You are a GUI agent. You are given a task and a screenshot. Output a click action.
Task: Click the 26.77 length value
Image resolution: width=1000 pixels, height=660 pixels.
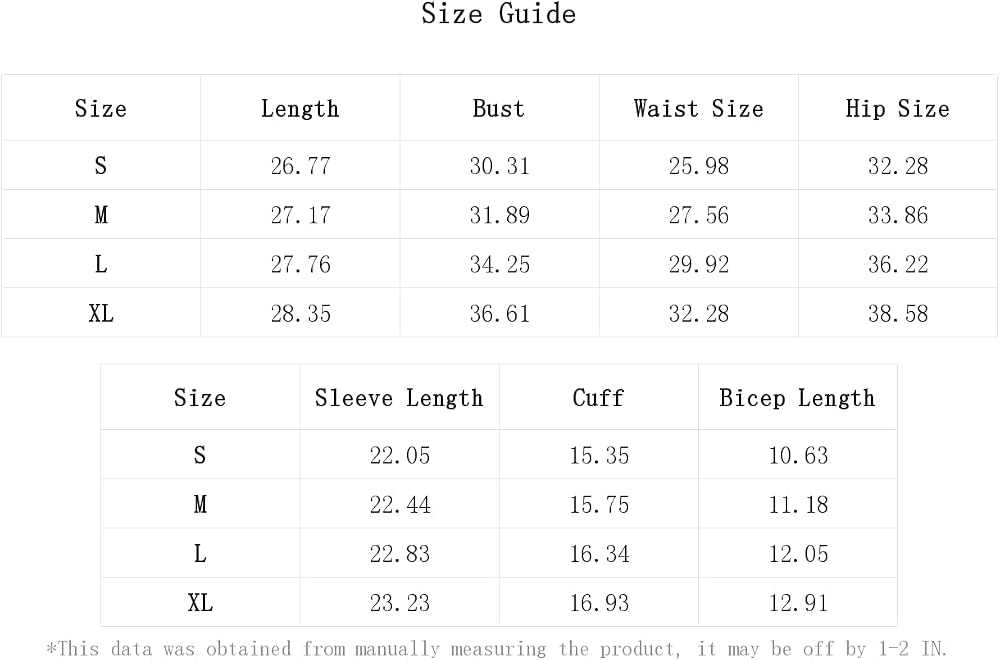[x=300, y=166]
